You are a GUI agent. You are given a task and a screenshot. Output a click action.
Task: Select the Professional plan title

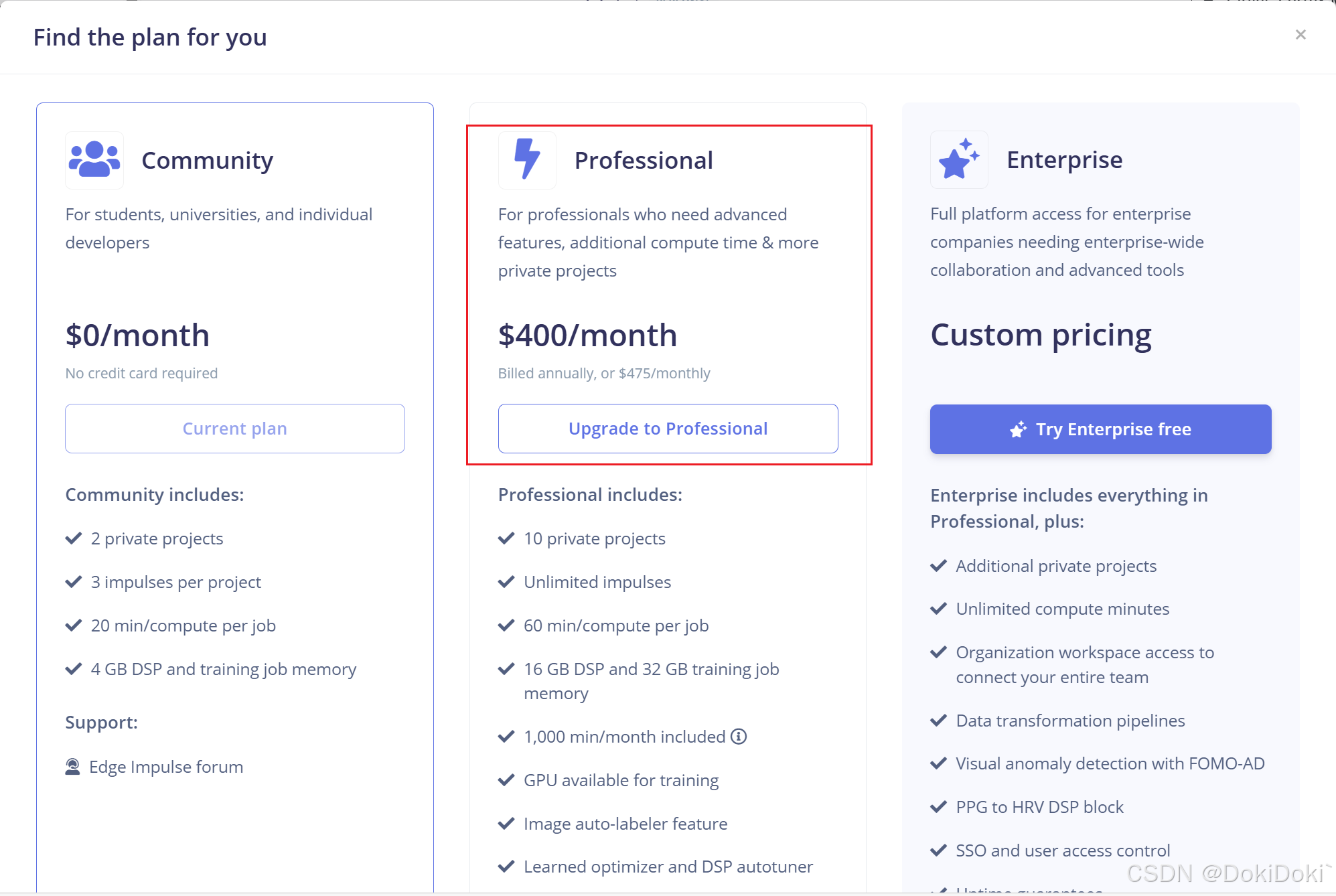644,161
